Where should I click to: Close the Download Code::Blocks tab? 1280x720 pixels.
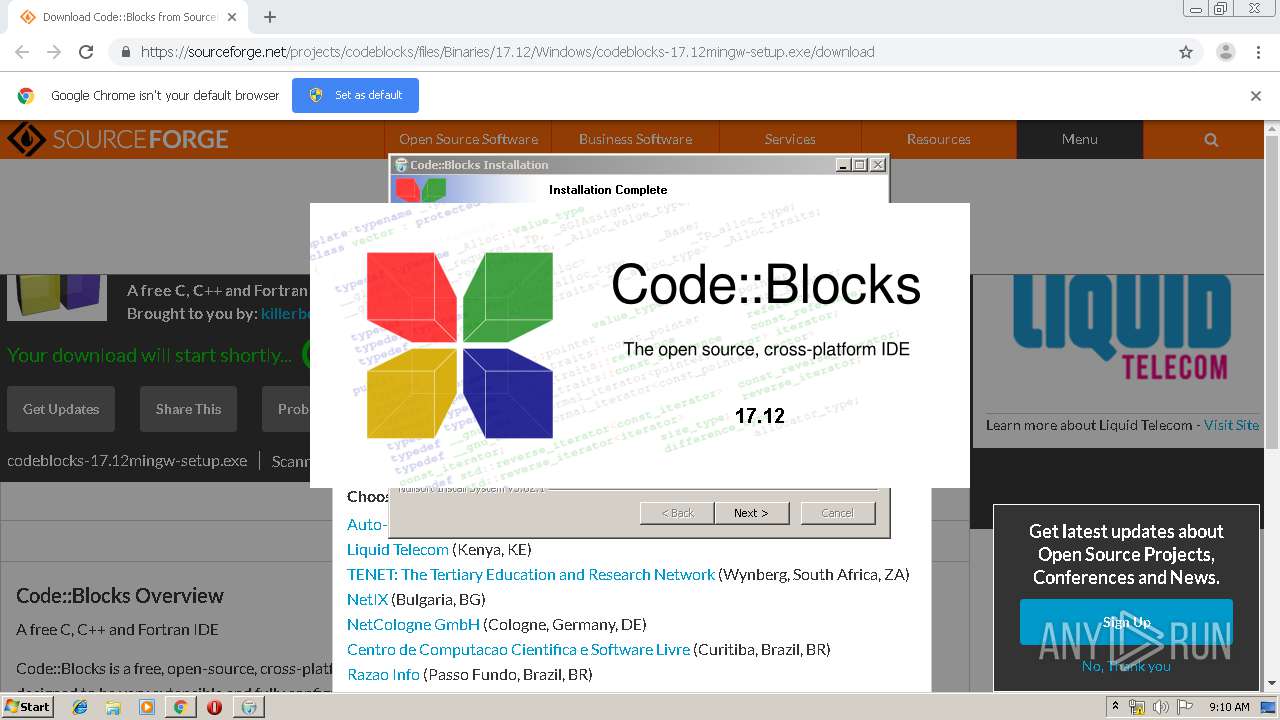(231, 17)
